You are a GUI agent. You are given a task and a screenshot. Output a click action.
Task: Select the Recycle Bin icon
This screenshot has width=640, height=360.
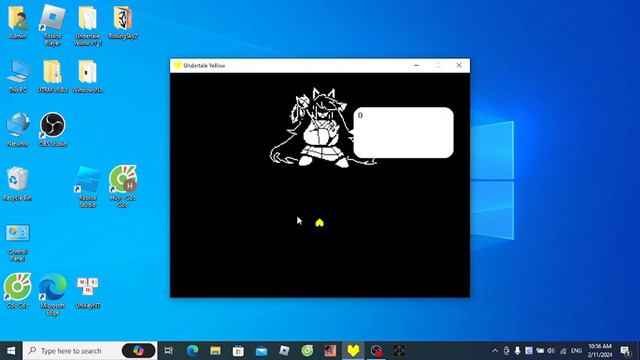(x=18, y=184)
